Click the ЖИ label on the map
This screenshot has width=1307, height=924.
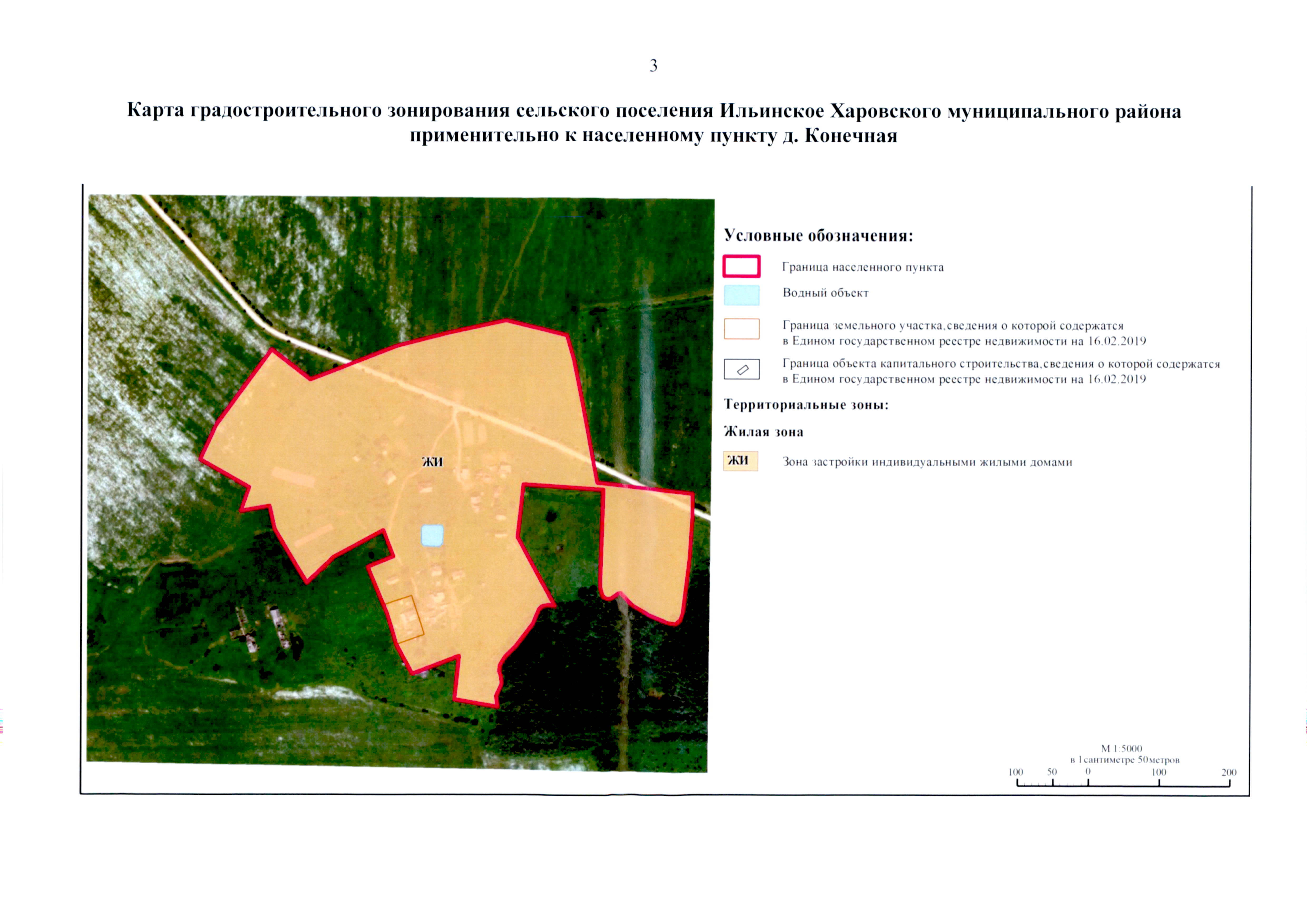point(432,461)
